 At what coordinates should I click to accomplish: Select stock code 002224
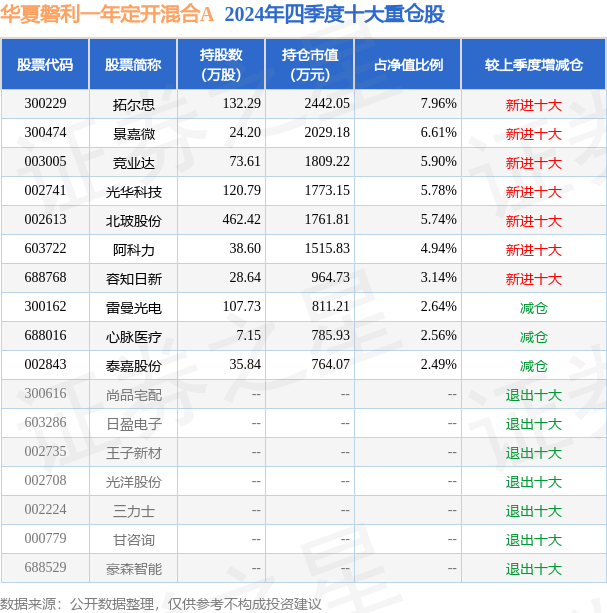45,509
